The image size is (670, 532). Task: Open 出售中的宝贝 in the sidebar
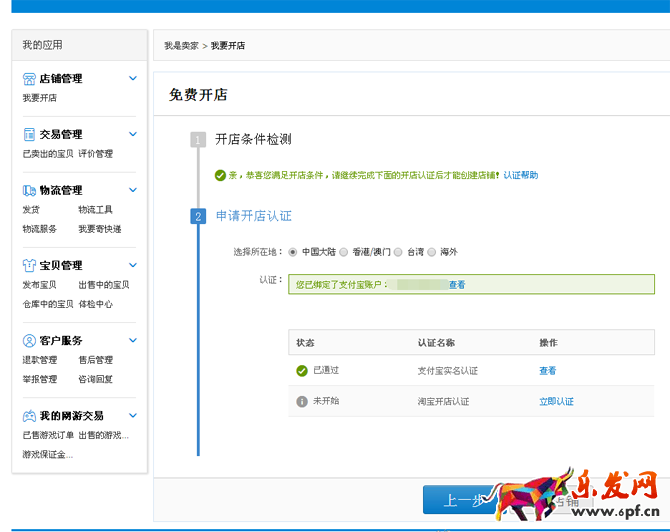pyautogui.click(x=104, y=285)
